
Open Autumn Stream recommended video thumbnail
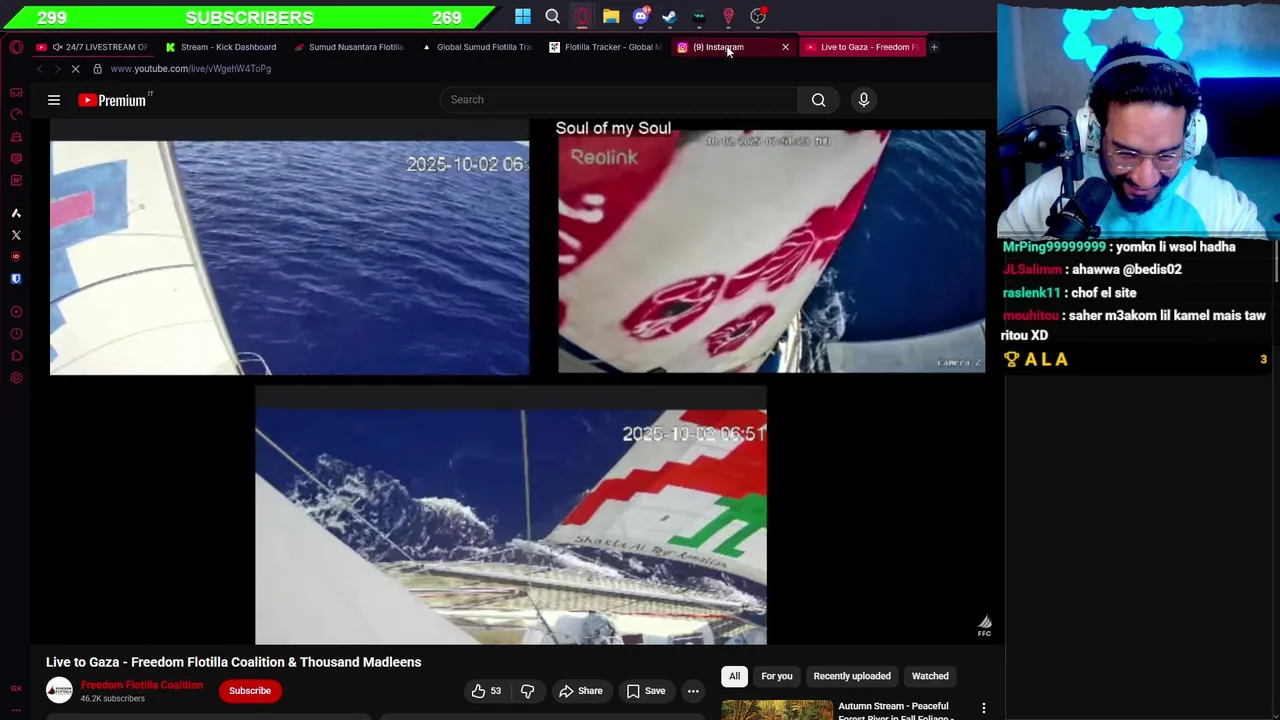[777, 710]
